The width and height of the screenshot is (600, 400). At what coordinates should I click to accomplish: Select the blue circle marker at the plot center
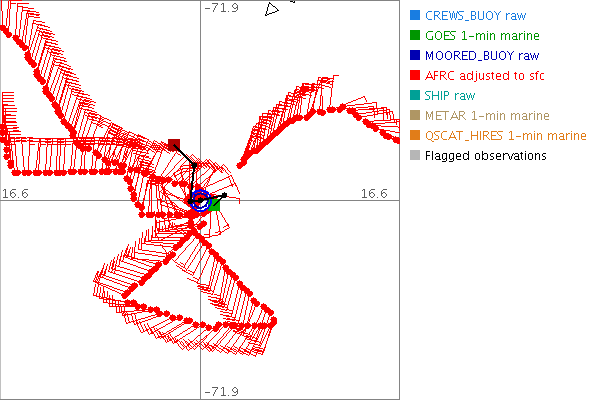201,201
